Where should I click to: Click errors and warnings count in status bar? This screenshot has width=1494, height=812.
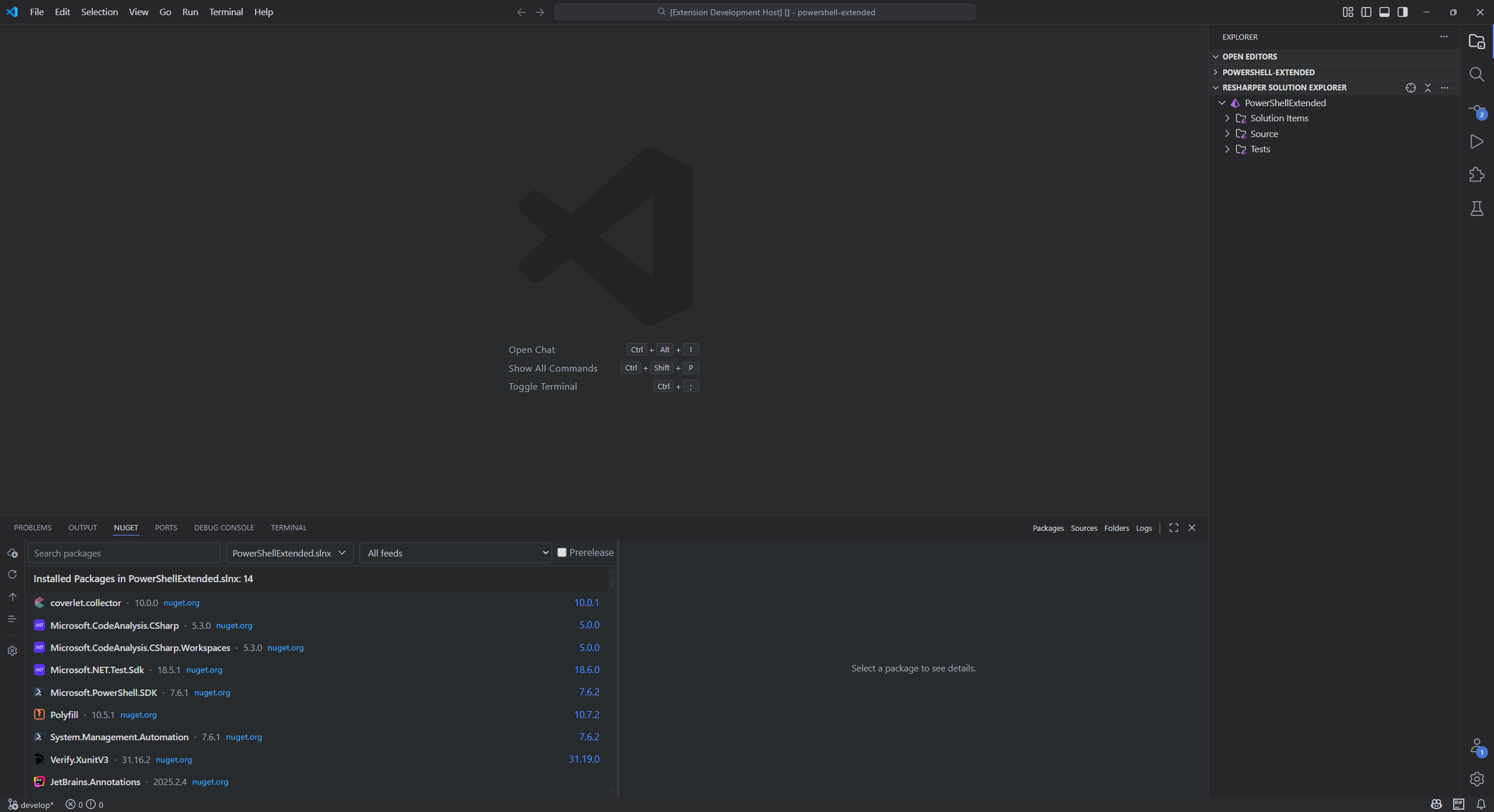click(x=85, y=804)
